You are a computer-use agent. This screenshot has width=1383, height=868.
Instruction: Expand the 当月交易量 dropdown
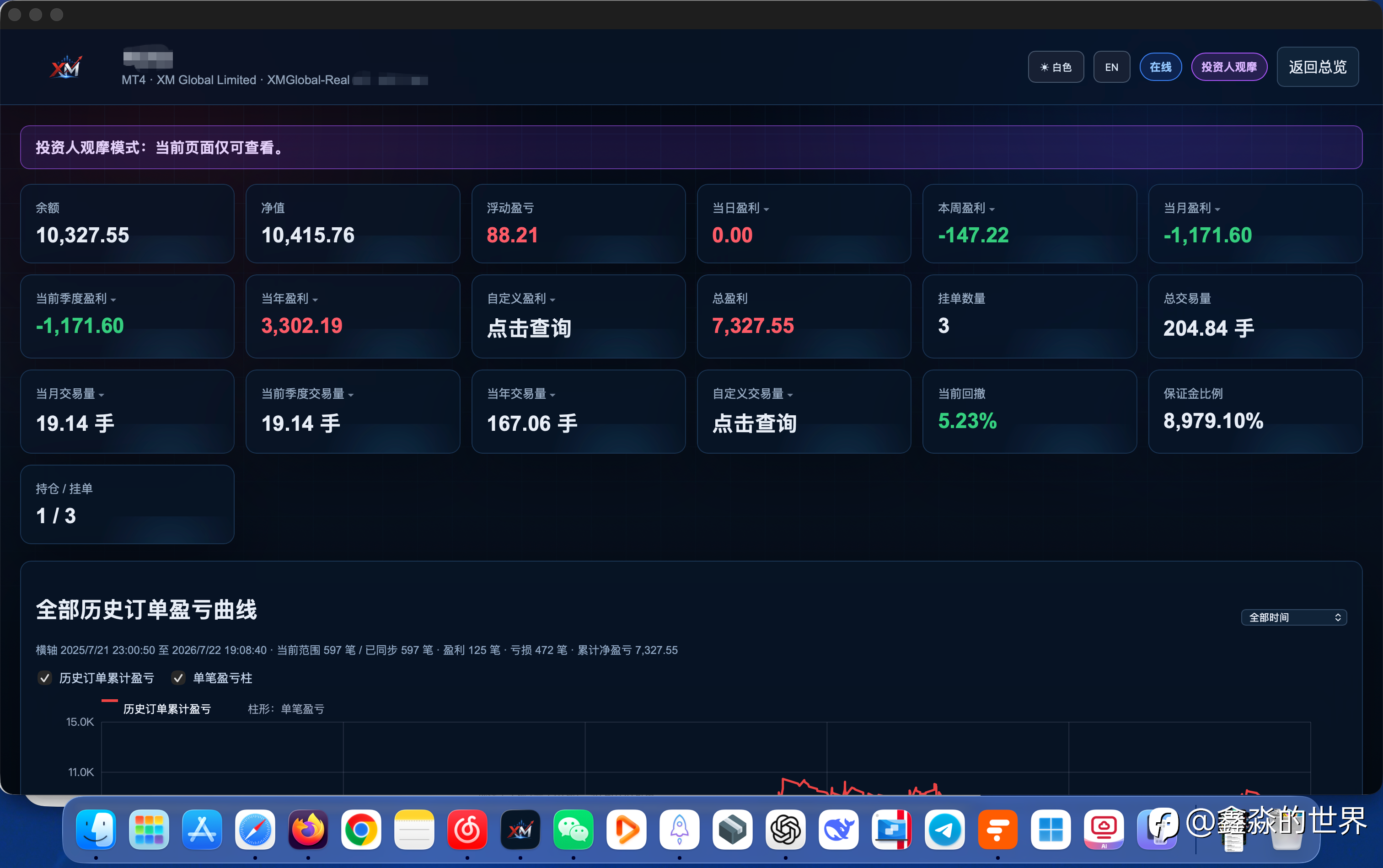101,395
